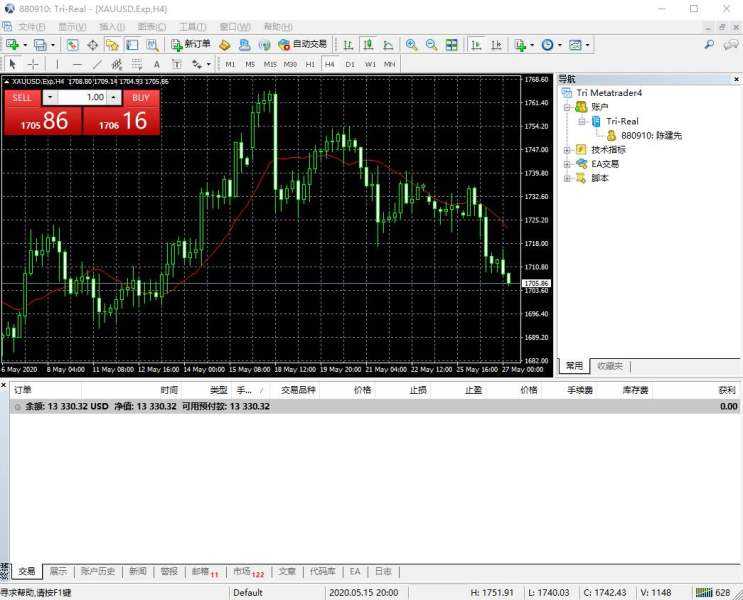Select the text label 'A' tool
The image size is (743, 600).
(x=156, y=64)
